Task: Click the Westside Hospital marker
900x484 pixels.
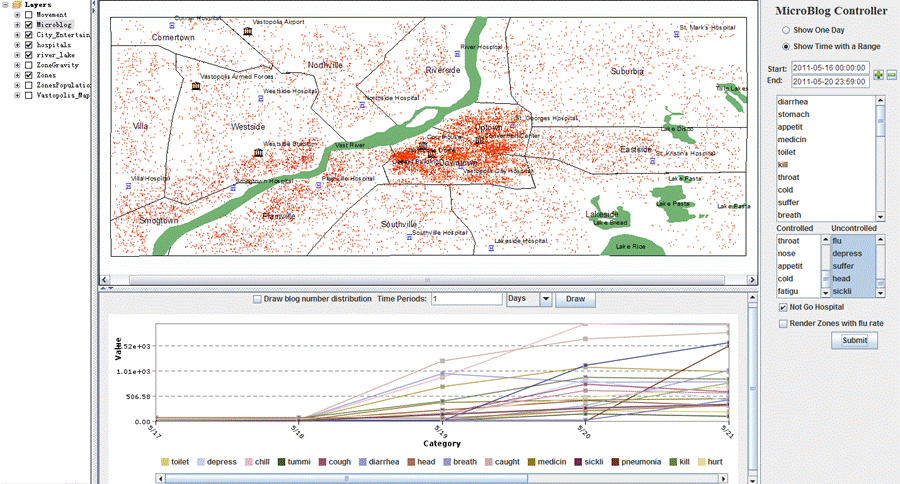Action: [x=261, y=99]
